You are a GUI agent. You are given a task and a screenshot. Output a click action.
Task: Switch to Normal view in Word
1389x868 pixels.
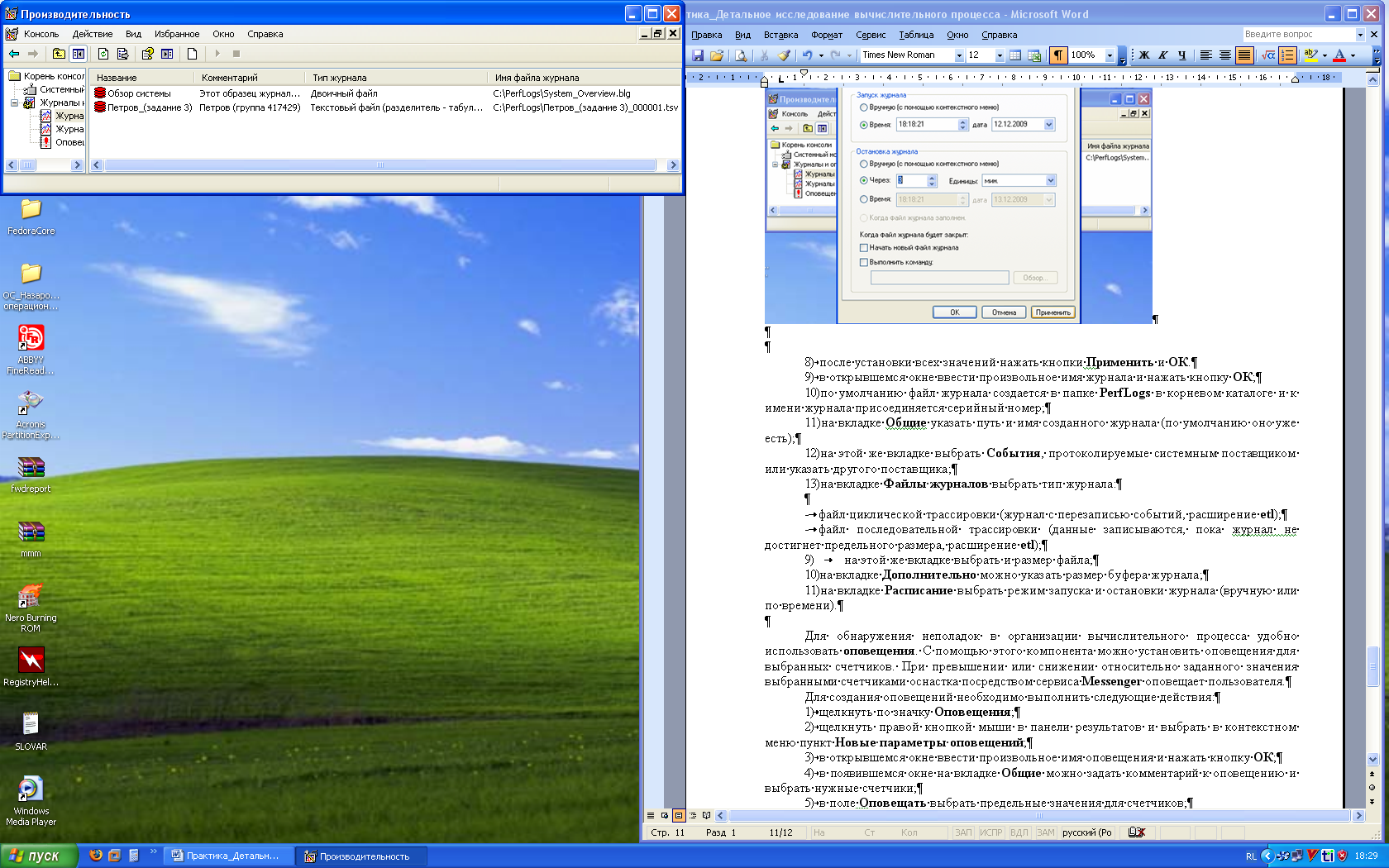(651, 816)
